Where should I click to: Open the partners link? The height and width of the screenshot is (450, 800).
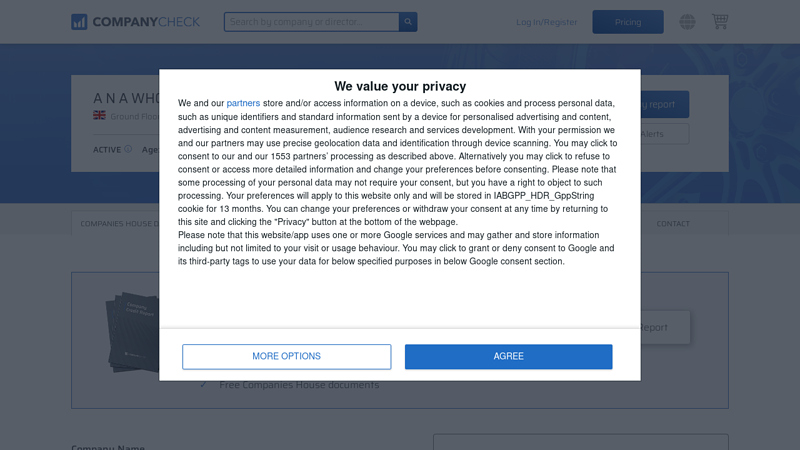(x=243, y=103)
